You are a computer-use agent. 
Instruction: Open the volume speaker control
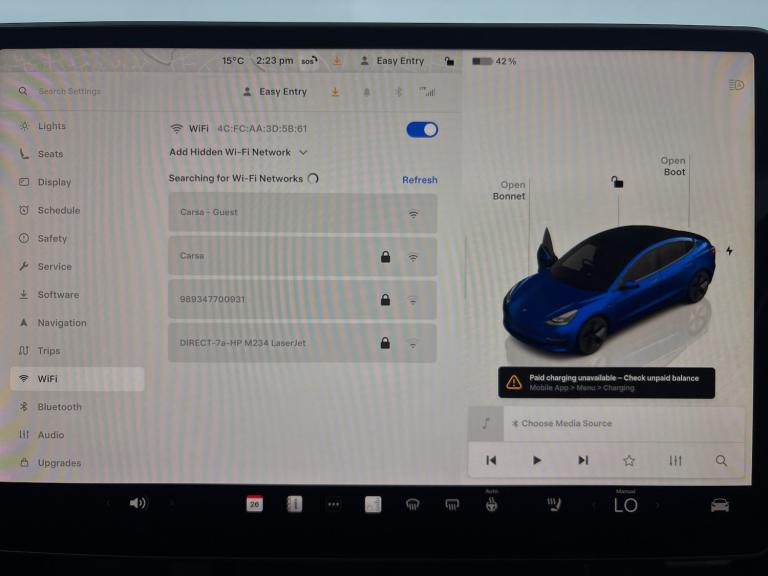pyautogui.click(x=138, y=503)
